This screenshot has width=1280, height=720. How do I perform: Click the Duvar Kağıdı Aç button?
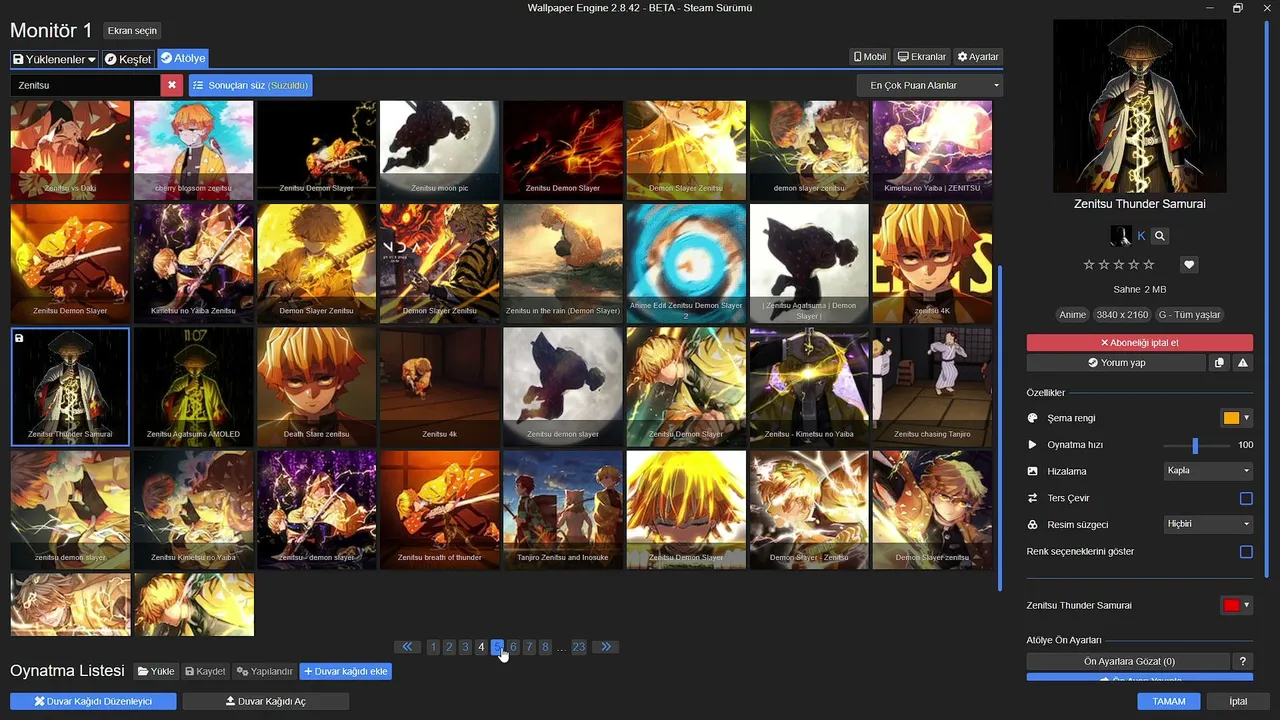point(266,701)
